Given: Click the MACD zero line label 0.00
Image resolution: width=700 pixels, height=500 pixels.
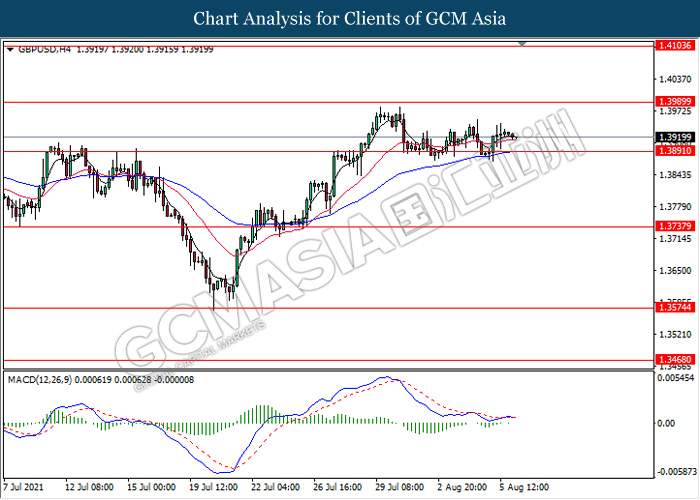Looking at the screenshot, I should pyautogui.click(x=664, y=423).
